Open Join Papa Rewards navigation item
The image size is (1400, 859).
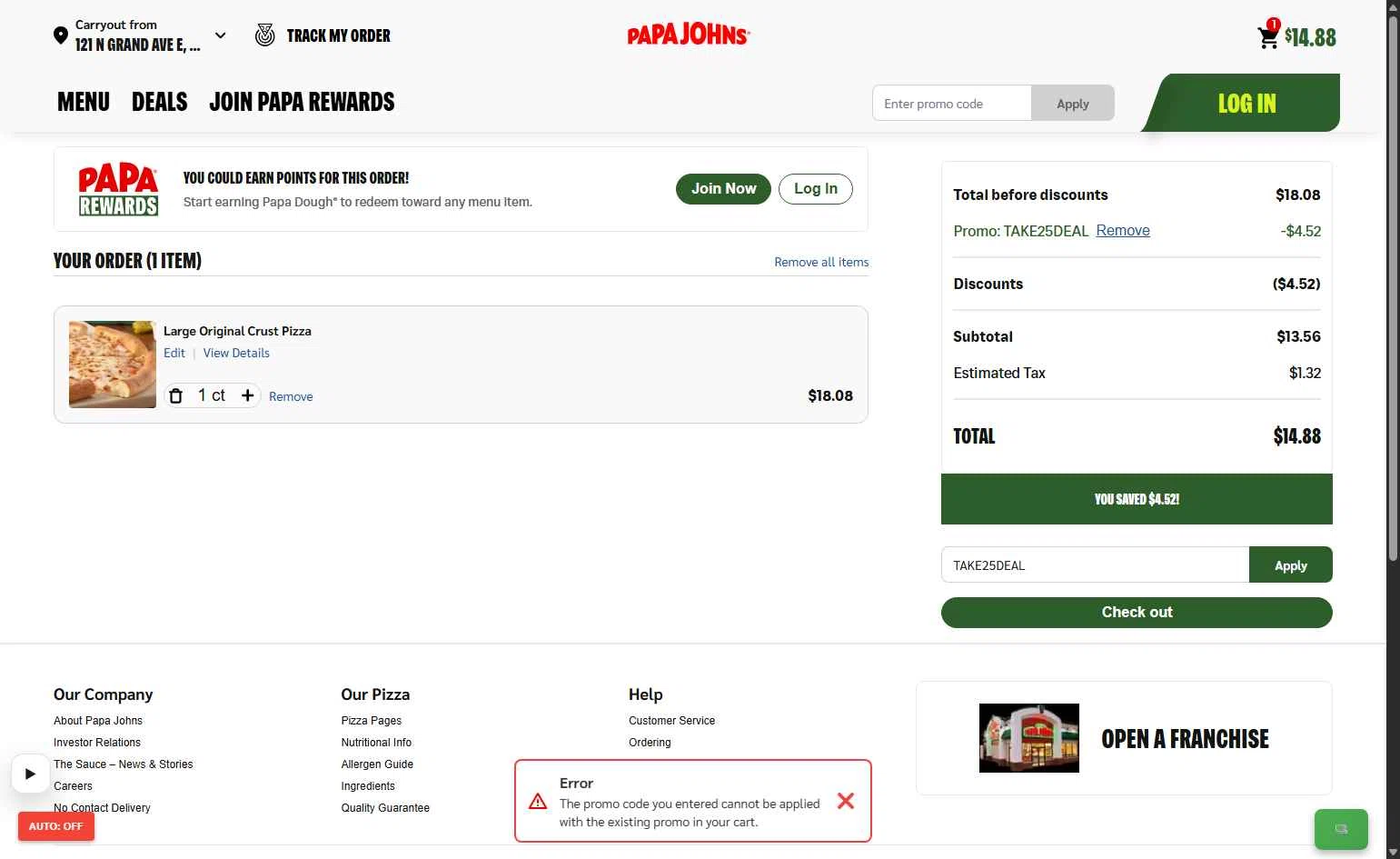pyautogui.click(x=302, y=102)
